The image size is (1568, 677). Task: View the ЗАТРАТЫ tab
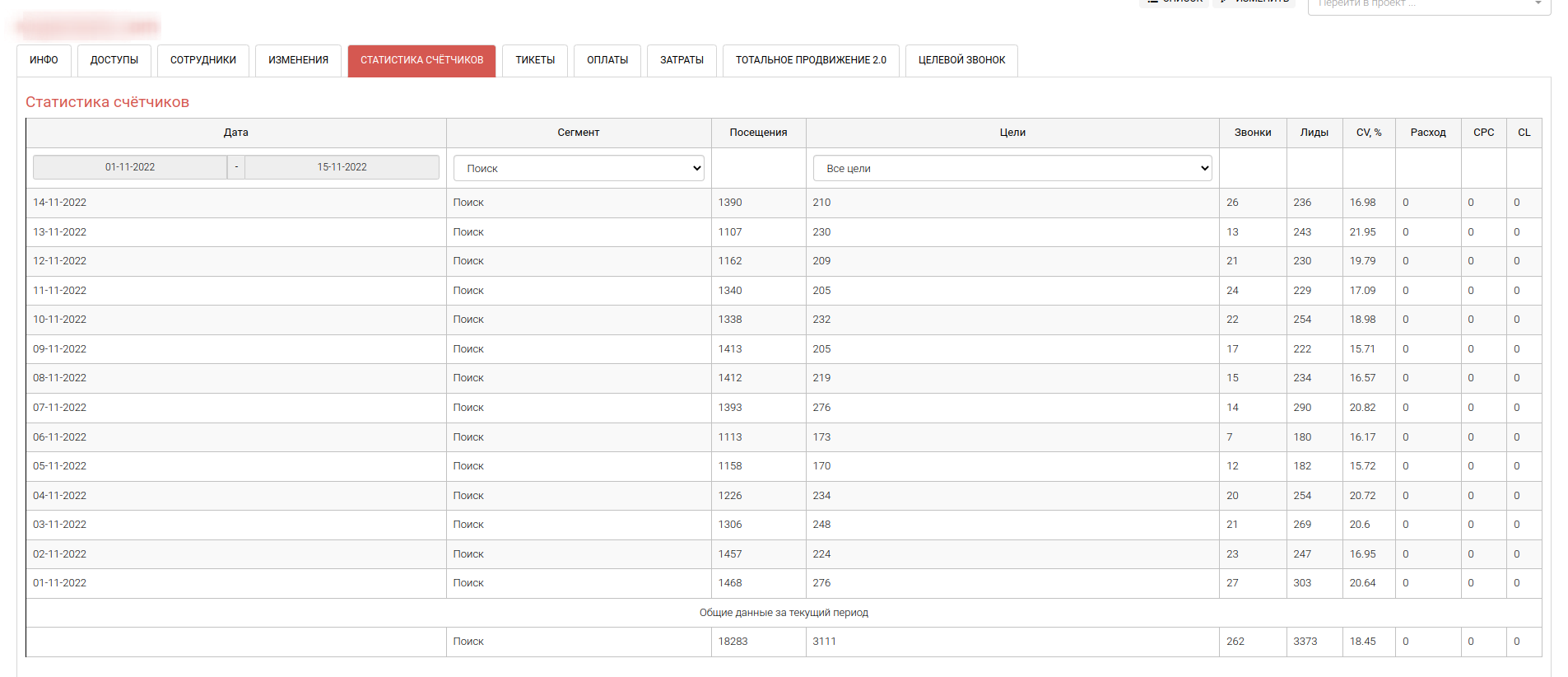(682, 60)
